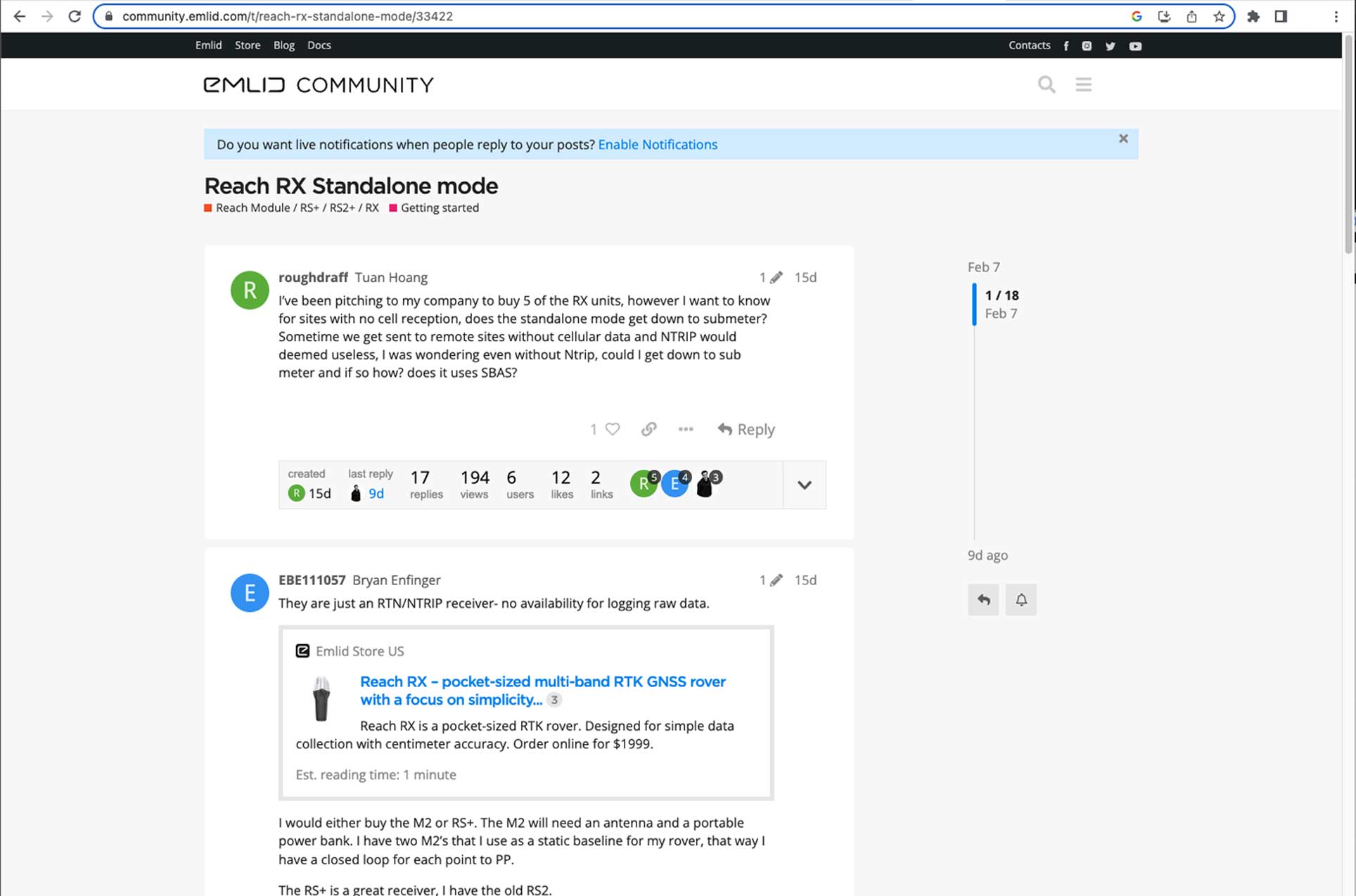Jump to 9d ago on timeline
The width and height of the screenshot is (1356, 896).
point(987,556)
